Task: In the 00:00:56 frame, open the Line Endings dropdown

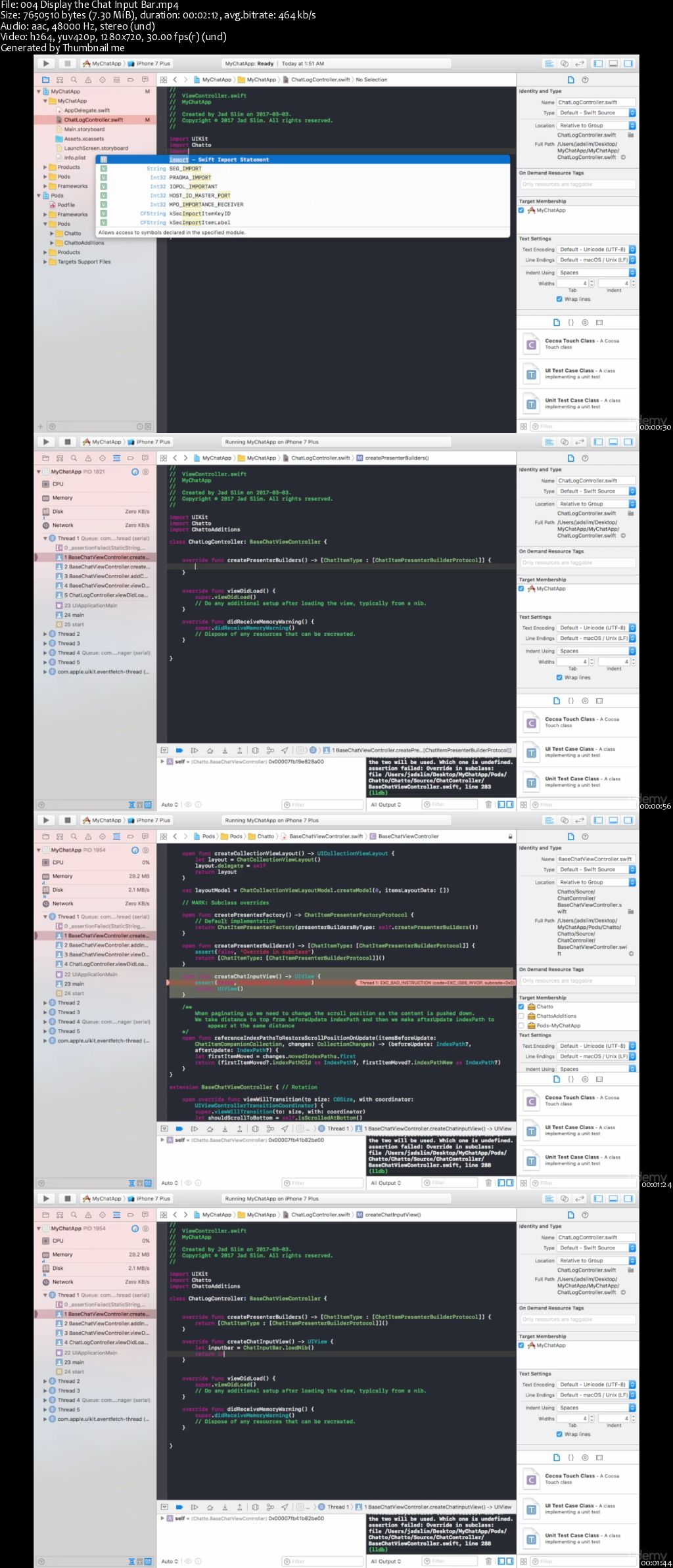Action: tap(597, 638)
